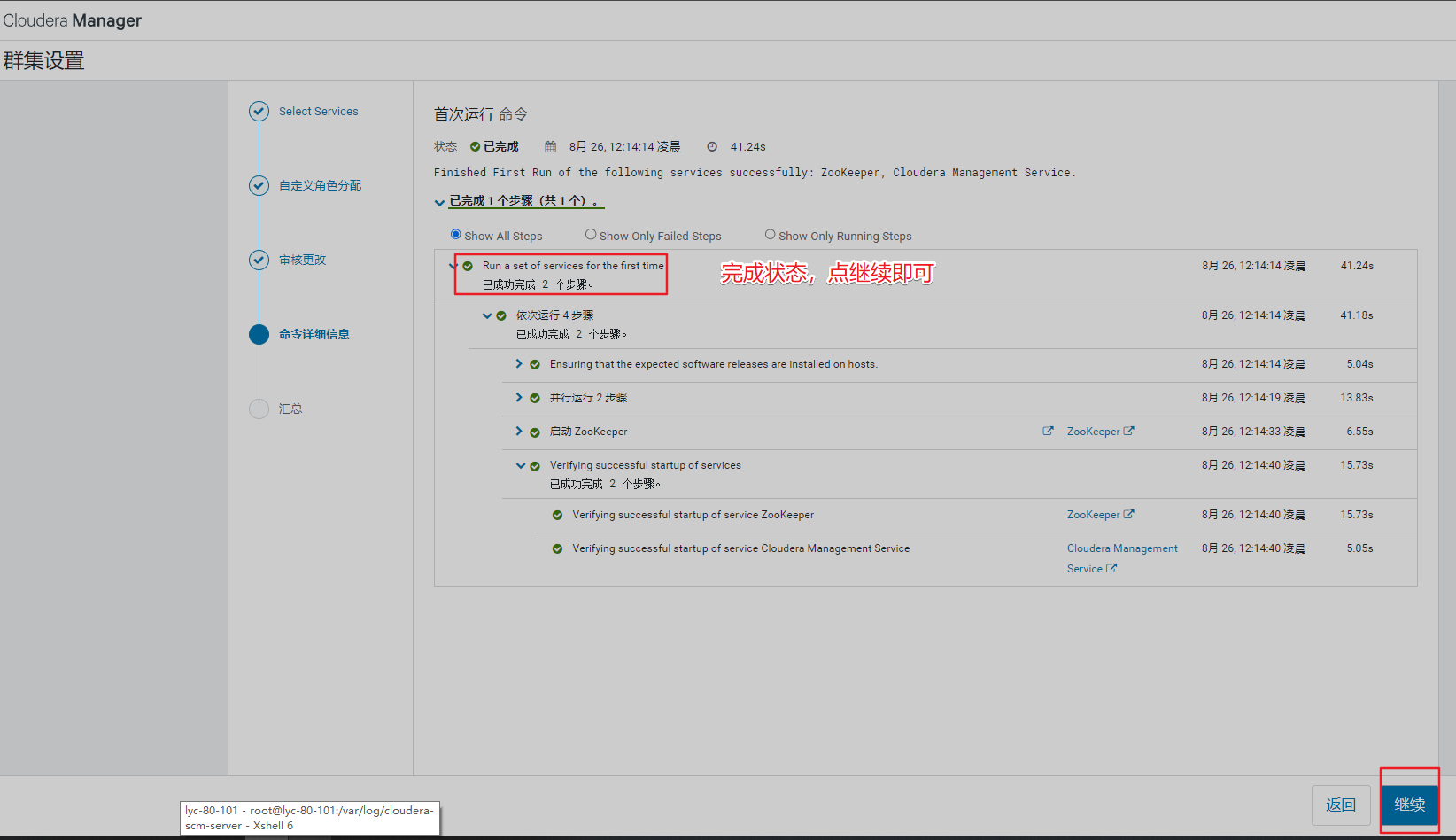Viewport: 1456px width, 840px height.
Task: Open ZooKeeper link in 启动 ZooKeeper row
Action: click(1093, 432)
